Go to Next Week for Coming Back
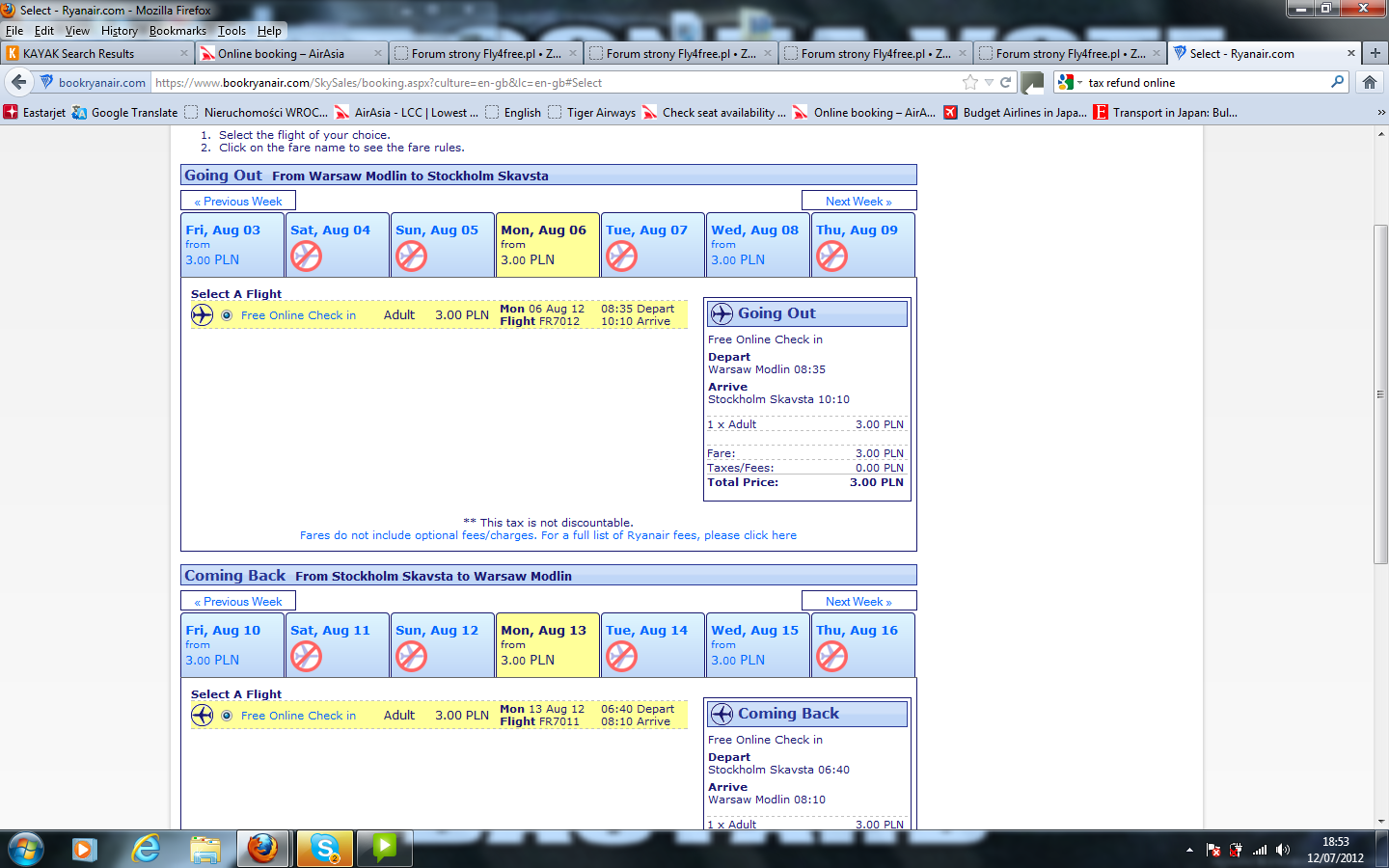 [x=858, y=602]
